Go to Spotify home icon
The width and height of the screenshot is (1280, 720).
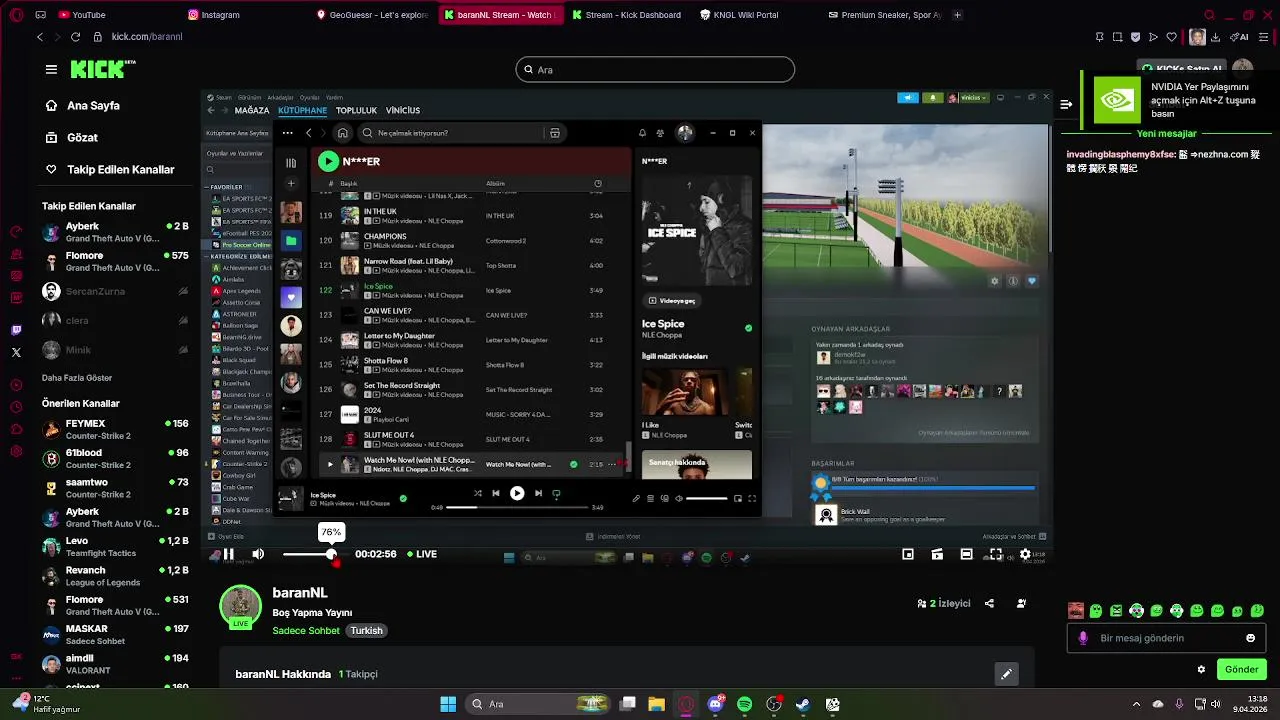coord(342,133)
